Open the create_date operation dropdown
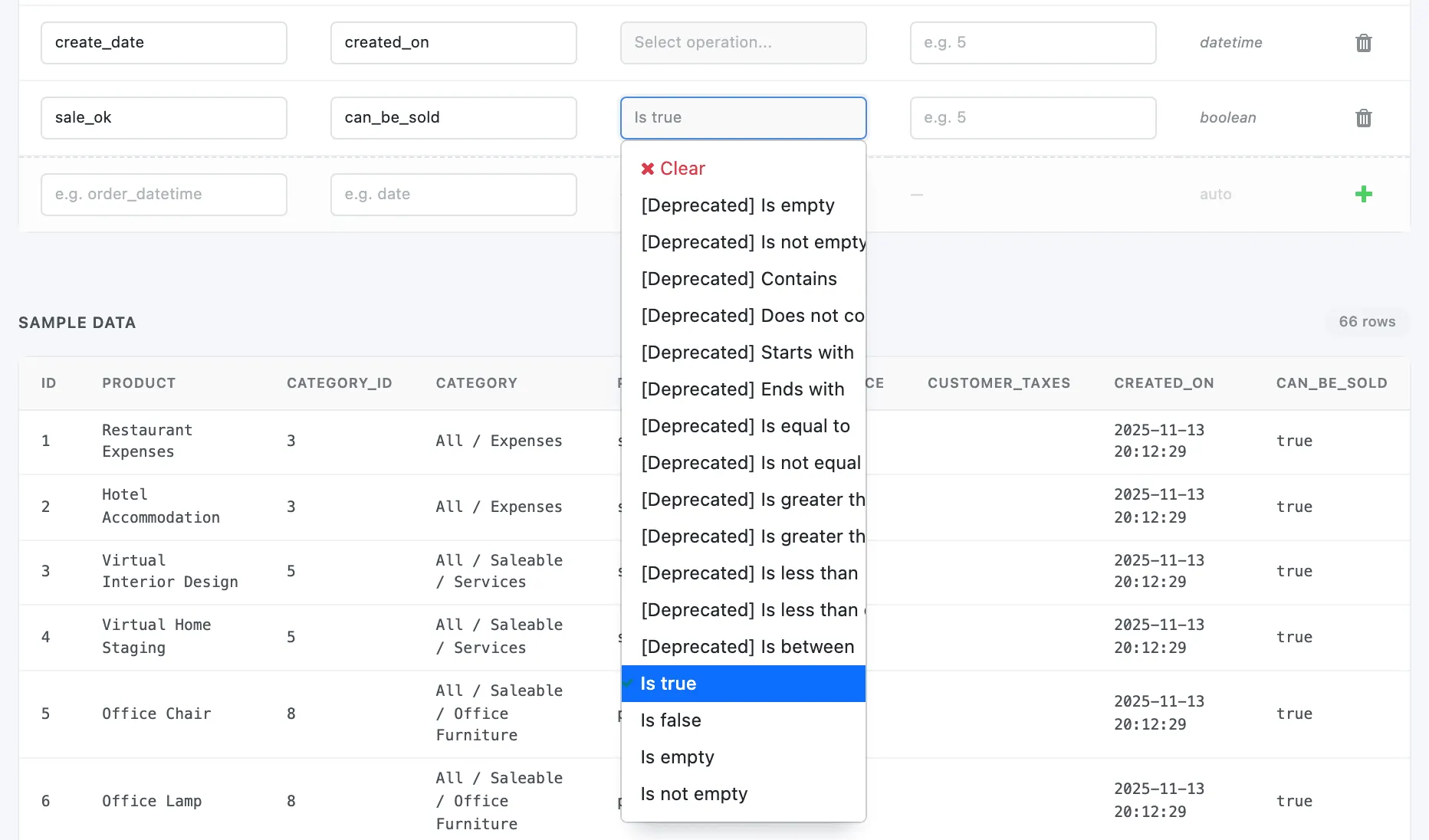The width and height of the screenshot is (1429, 840). click(743, 43)
